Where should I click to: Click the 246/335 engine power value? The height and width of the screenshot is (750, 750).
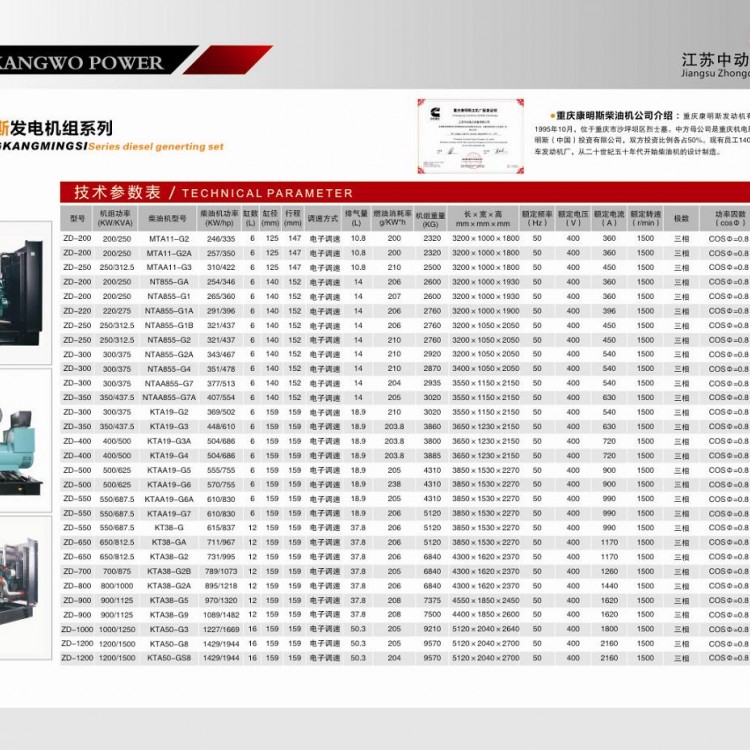[x=221, y=239]
